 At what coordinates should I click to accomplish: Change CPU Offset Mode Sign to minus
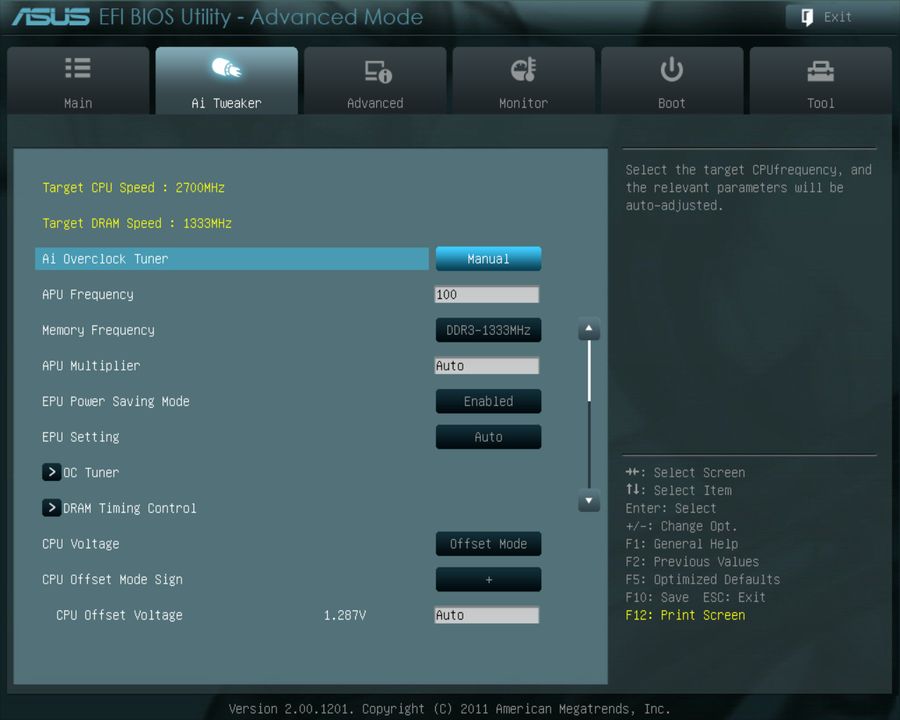click(488, 579)
